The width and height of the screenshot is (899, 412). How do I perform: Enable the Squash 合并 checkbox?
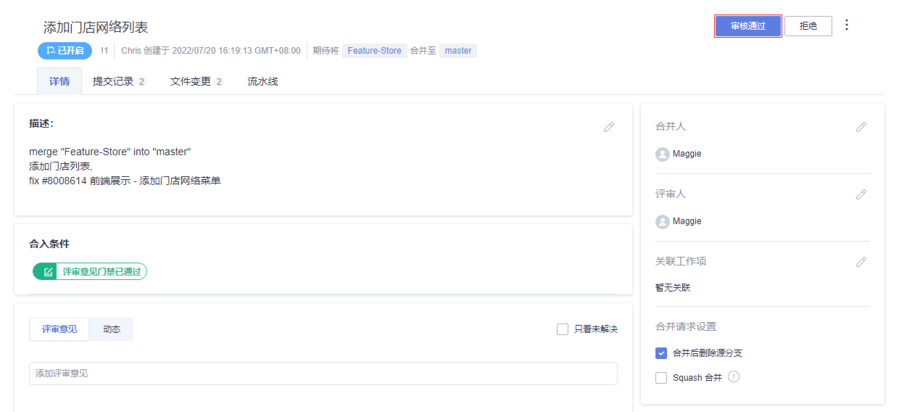[661, 378]
